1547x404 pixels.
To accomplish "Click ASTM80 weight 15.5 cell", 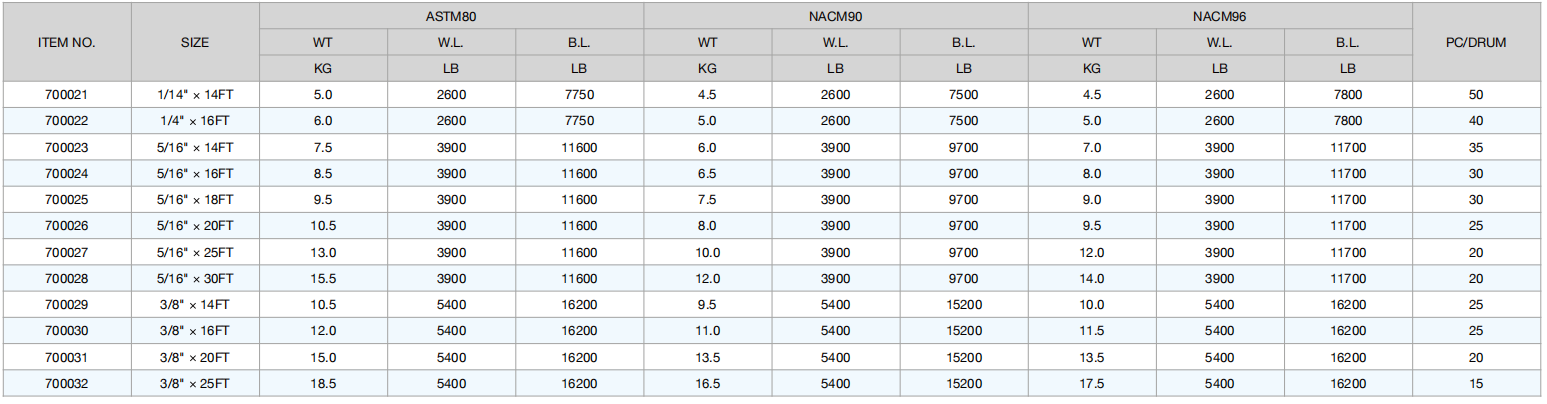I will click(x=323, y=278).
